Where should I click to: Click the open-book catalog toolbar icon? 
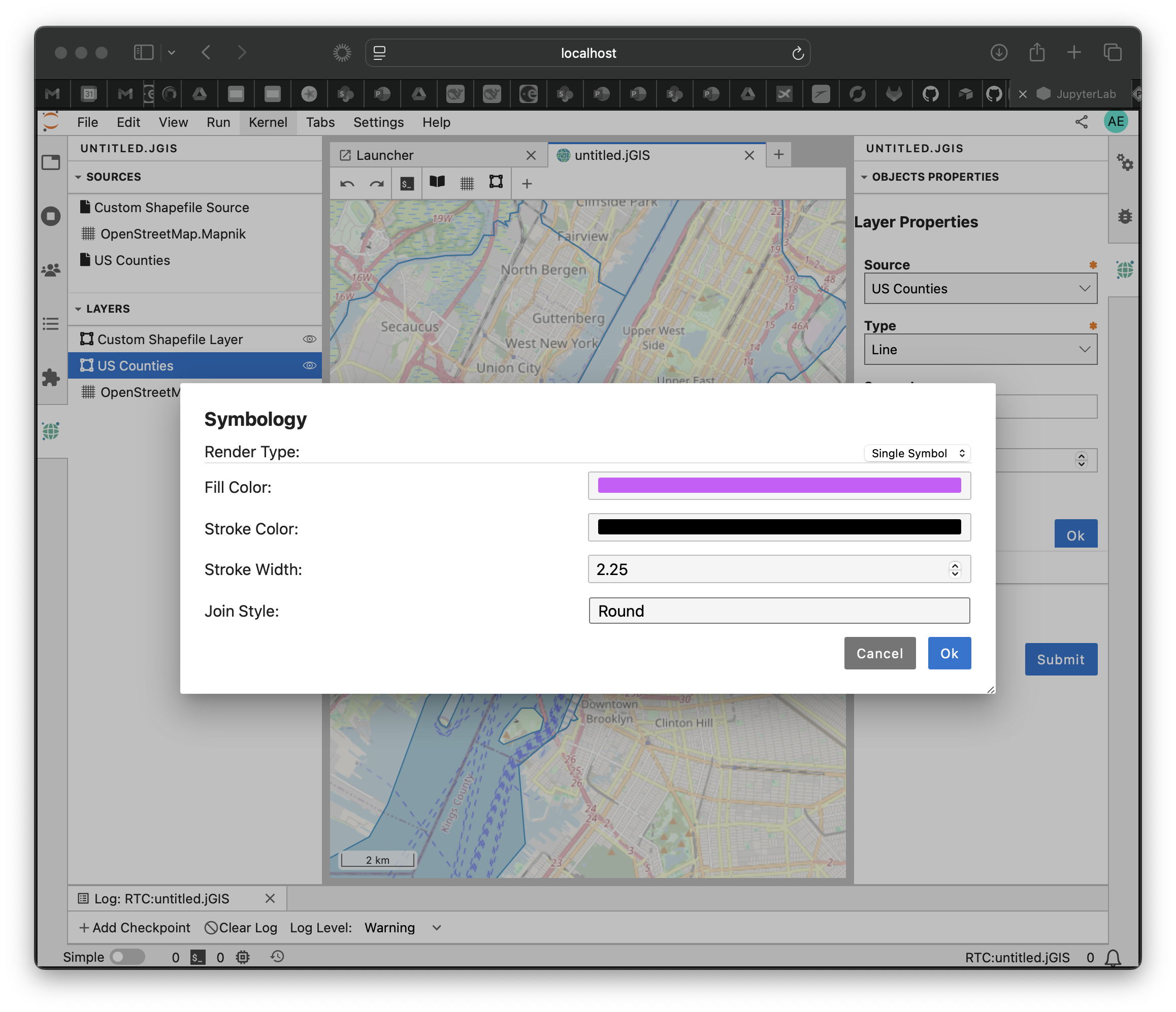437,183
